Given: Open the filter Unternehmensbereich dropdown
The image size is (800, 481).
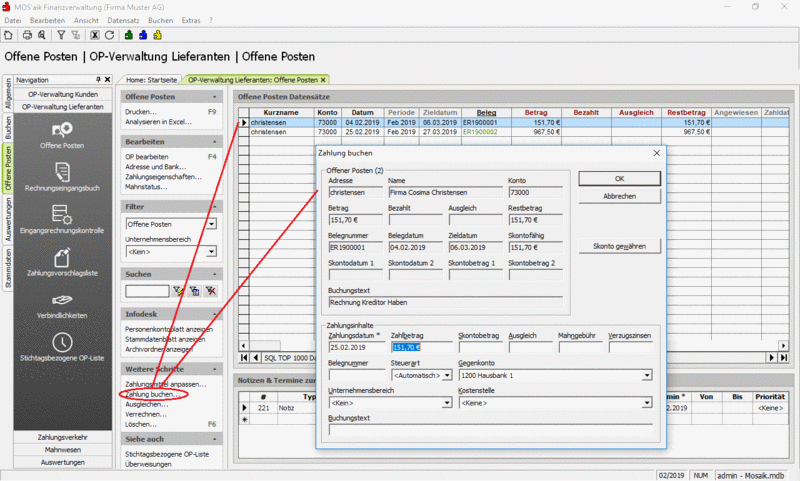Looking at the screenshot, I should pyautogui.click(x=212, y=251).
